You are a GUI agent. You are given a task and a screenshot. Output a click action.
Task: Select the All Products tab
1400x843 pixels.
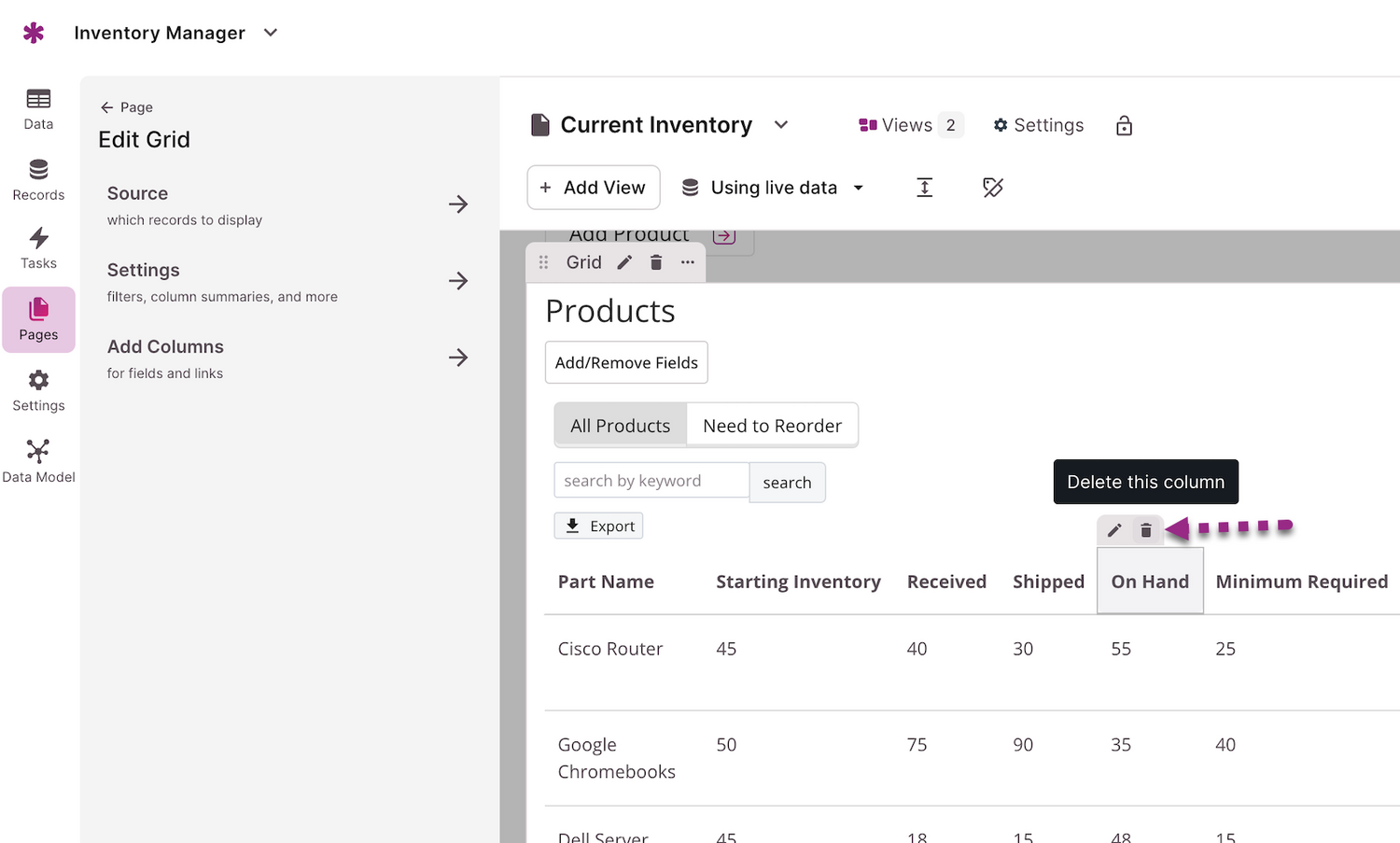point(620,426)
